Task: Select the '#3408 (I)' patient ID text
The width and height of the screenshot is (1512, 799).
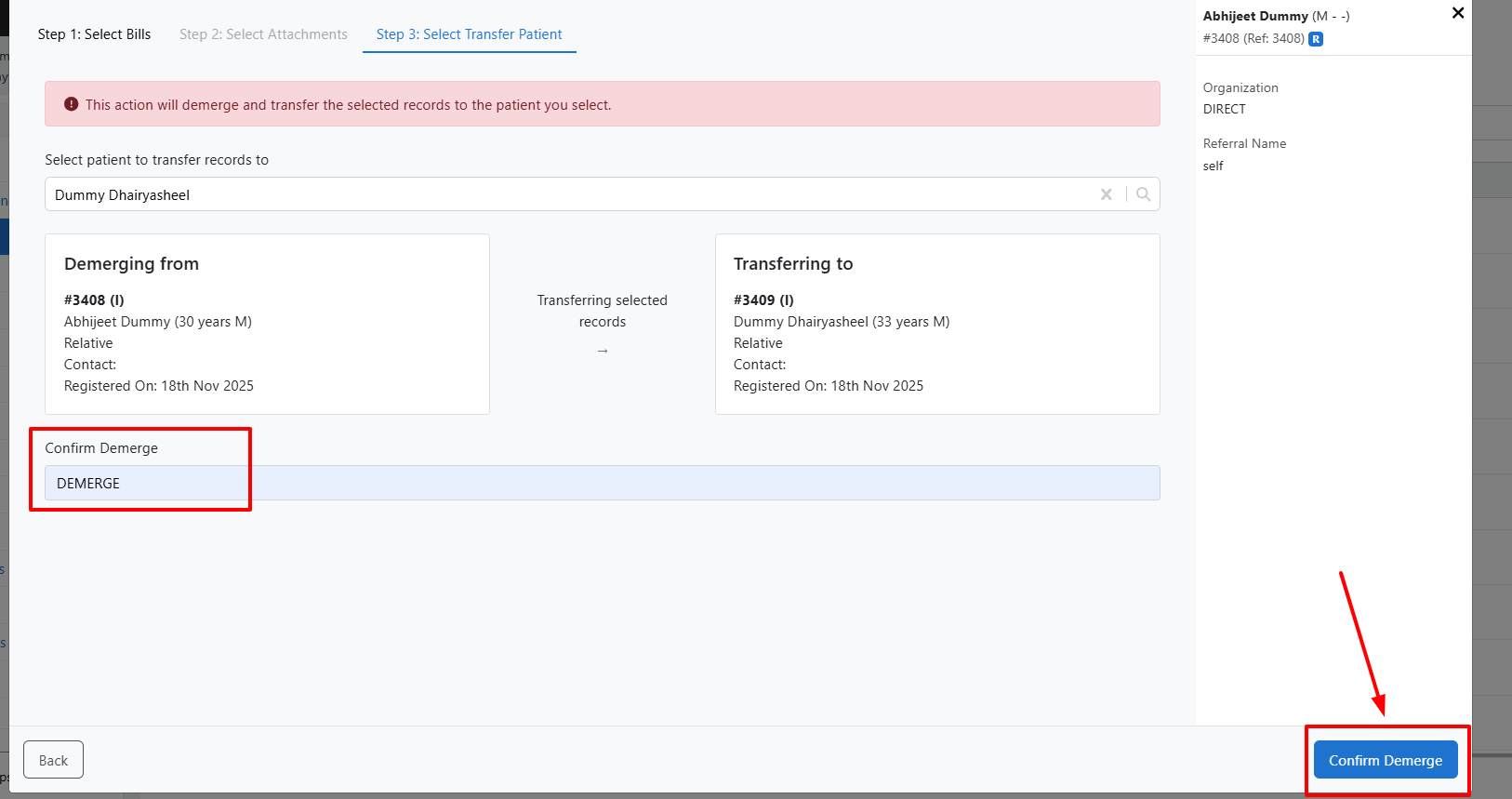Action: [94, 300]
